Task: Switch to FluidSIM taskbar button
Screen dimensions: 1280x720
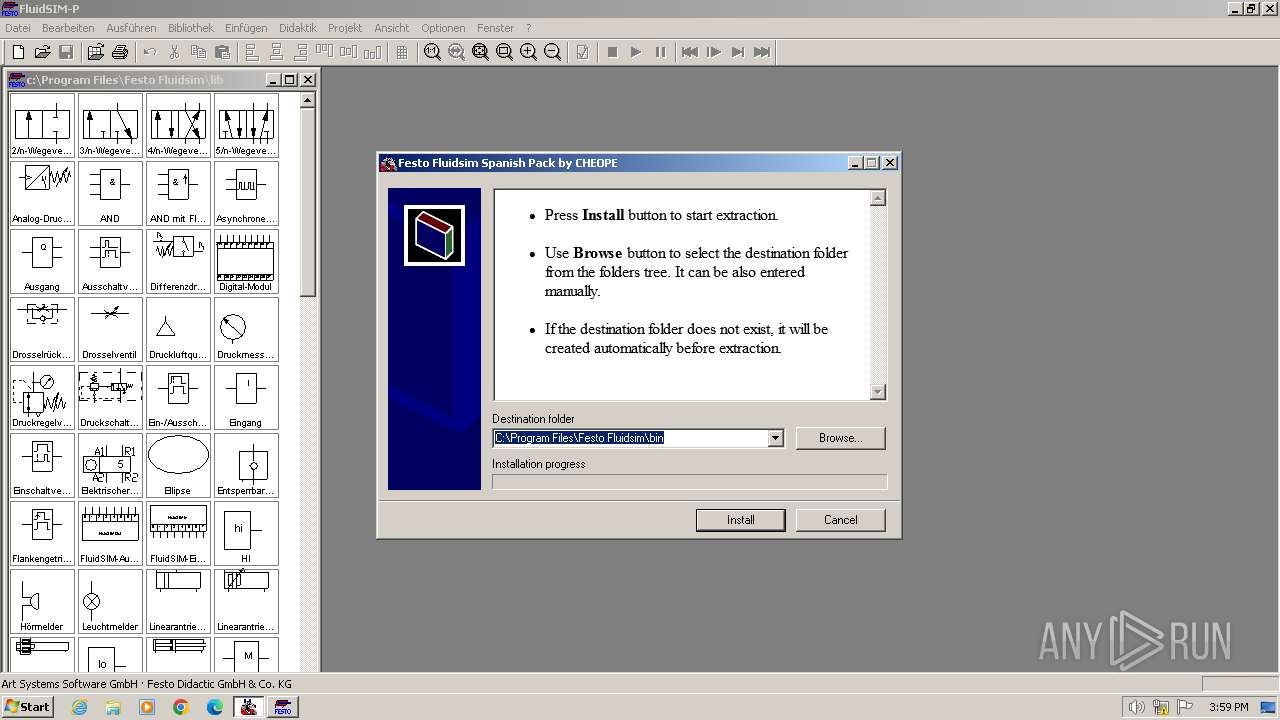Action: (283, 707)
